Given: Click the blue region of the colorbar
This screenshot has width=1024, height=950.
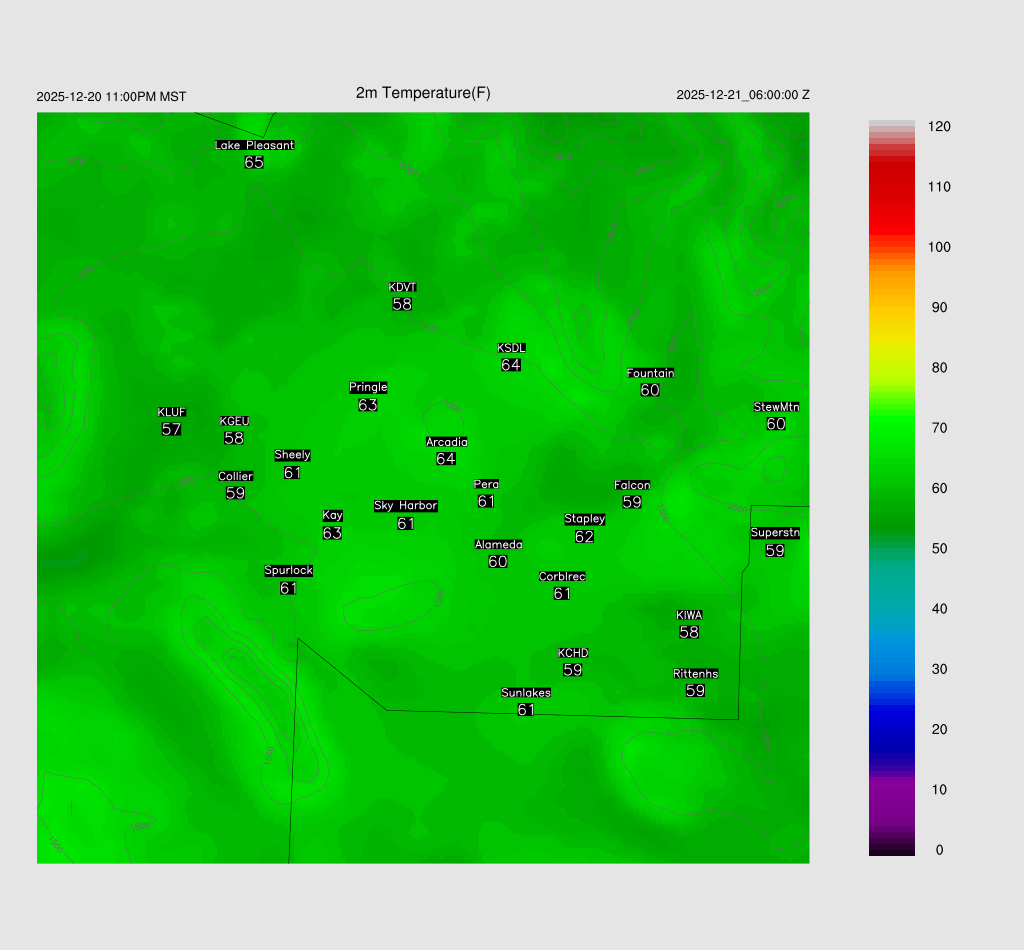Looking at the screenshot, I should pos(891,710).
